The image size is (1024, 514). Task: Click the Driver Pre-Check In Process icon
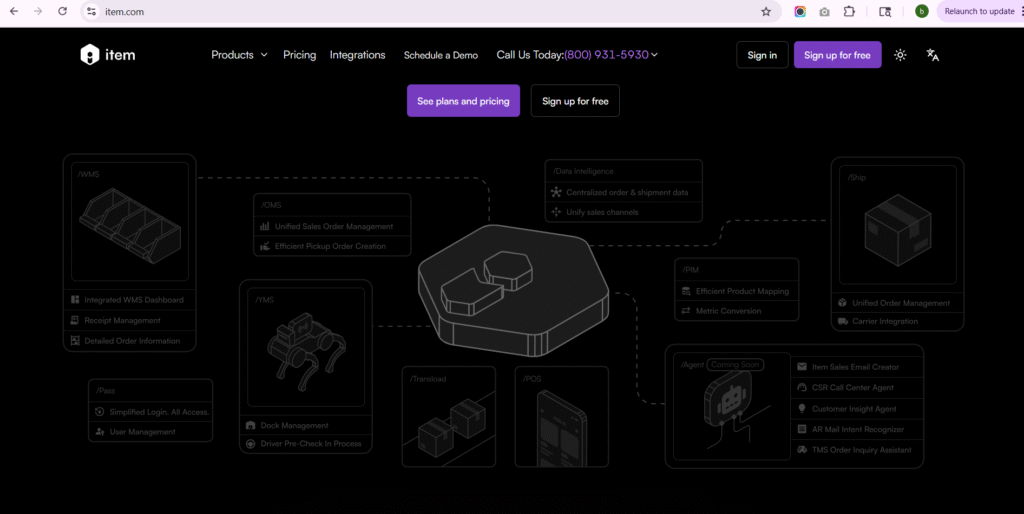[x=250, y=443]
